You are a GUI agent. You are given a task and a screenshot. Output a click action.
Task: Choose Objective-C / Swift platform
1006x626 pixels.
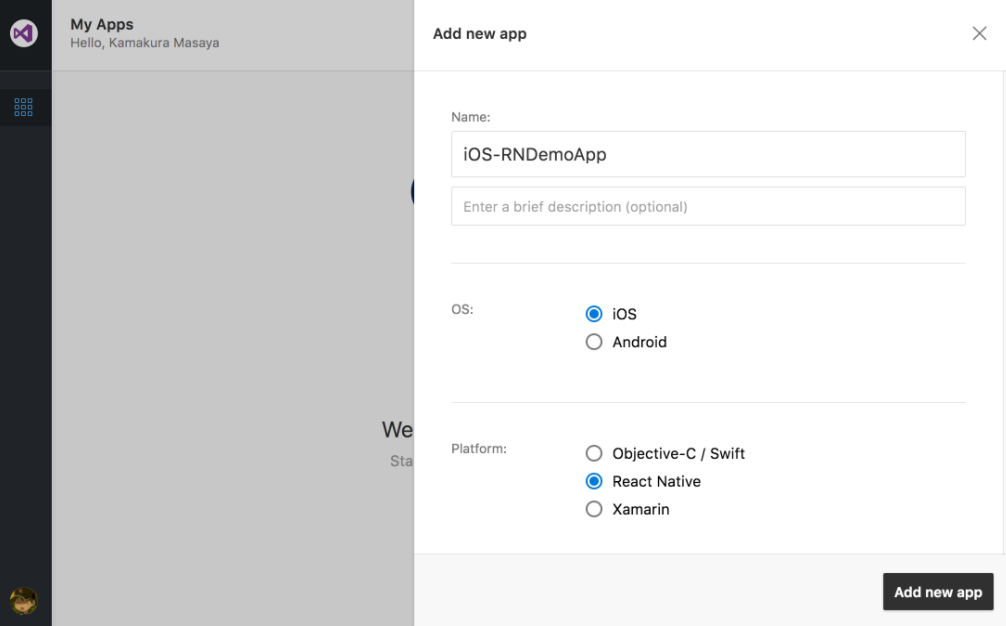click(594, 453)
